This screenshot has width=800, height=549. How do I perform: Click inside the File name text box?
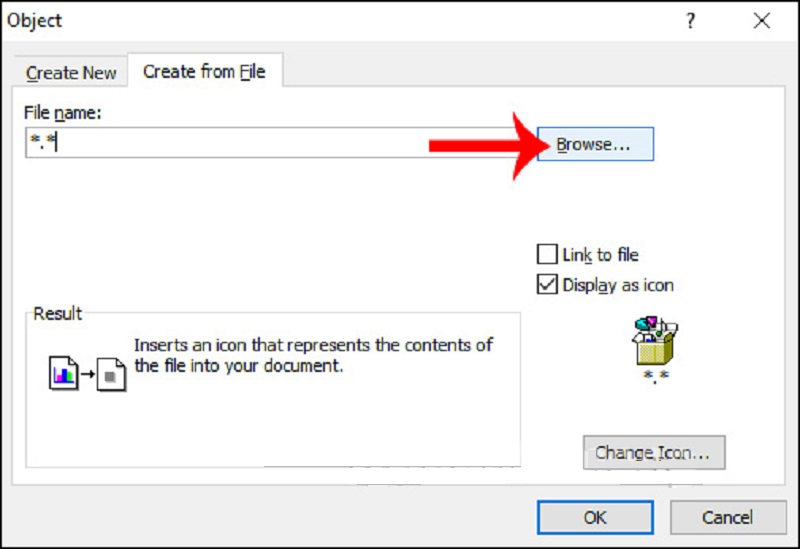[x=230, y=143]
